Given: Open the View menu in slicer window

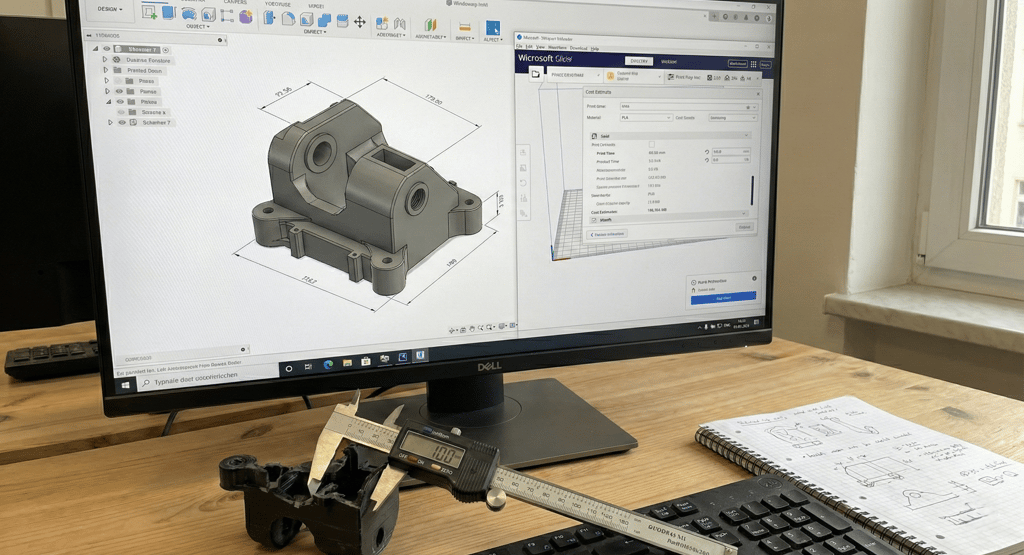Looking at the screenshot, I should [x=540, y=48].
